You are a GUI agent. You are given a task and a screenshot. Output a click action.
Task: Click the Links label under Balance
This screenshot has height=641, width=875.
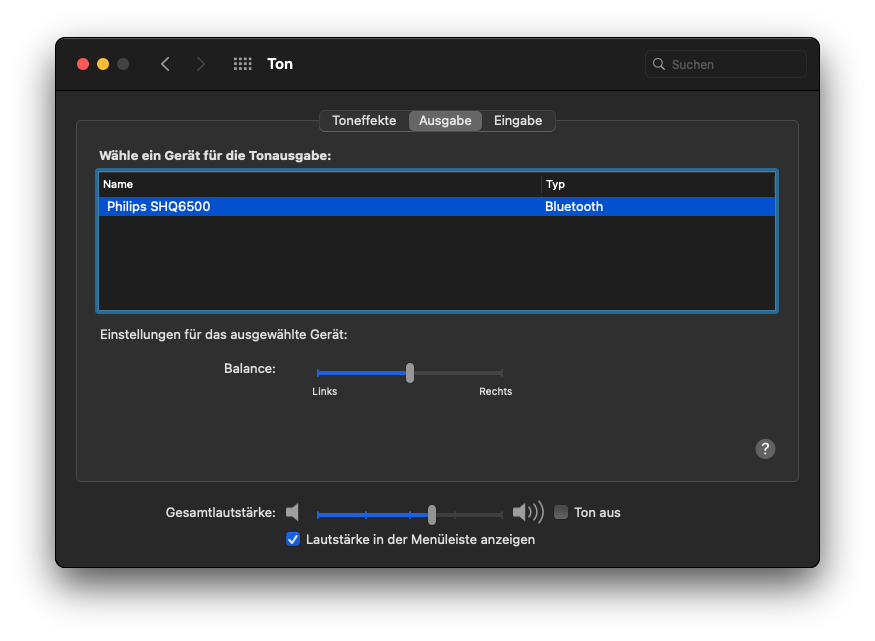[324, 392]
